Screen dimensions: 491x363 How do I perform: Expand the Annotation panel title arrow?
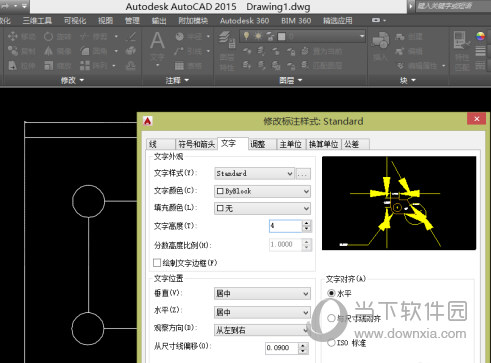[x=187, y=80]
